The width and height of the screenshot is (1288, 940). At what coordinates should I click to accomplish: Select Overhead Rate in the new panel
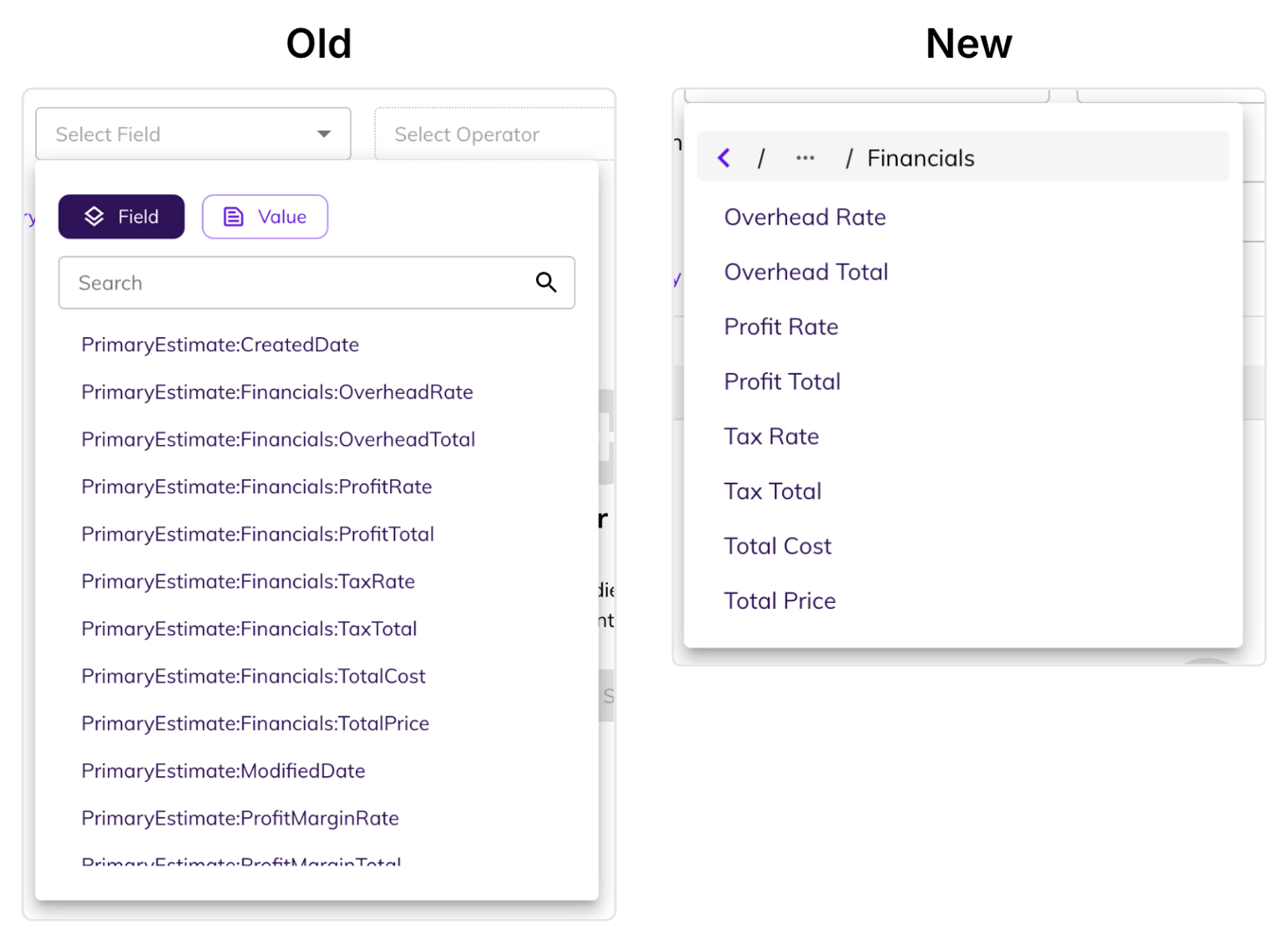tap(804, 217)
